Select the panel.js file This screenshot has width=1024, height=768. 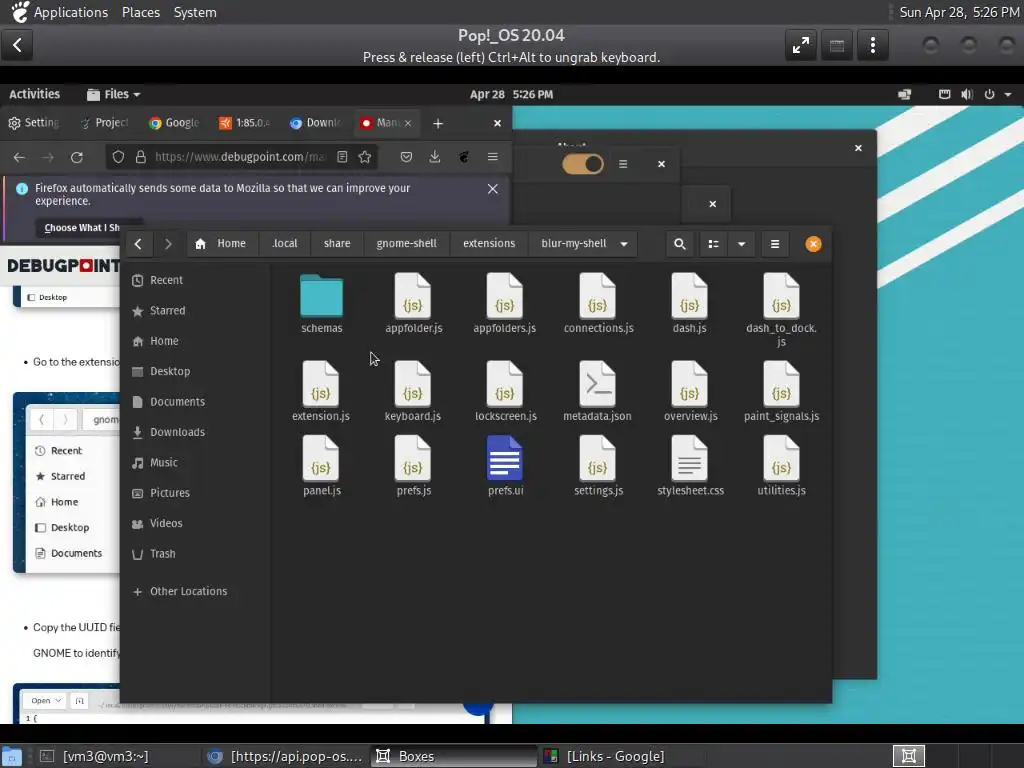pyautogui.click(x=321, y=466)
